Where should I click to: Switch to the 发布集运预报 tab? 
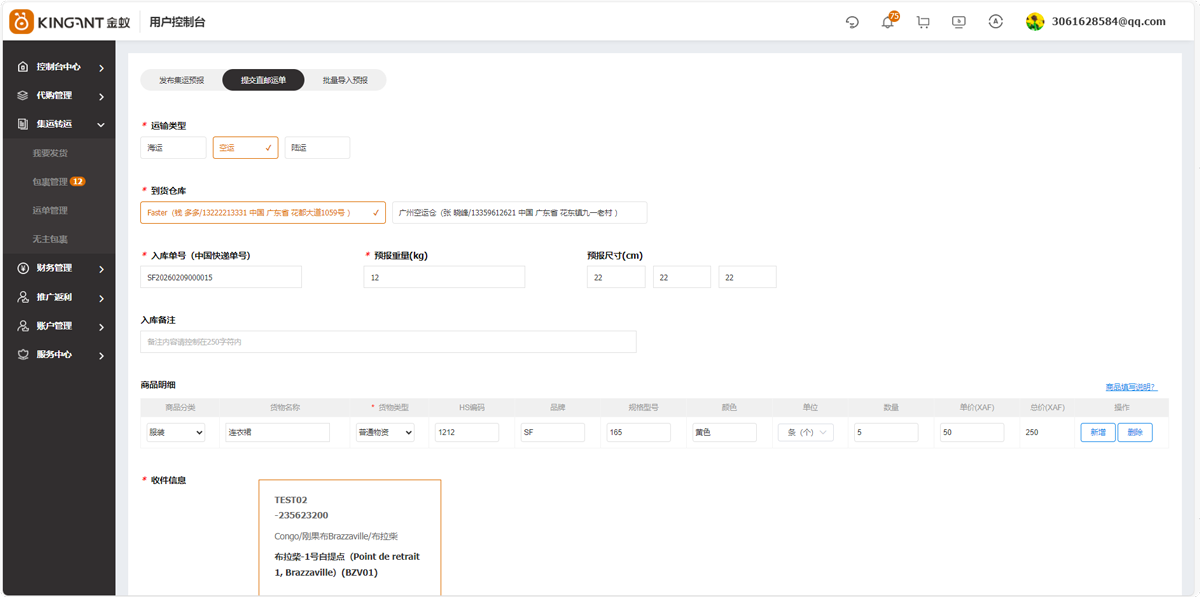181,80
